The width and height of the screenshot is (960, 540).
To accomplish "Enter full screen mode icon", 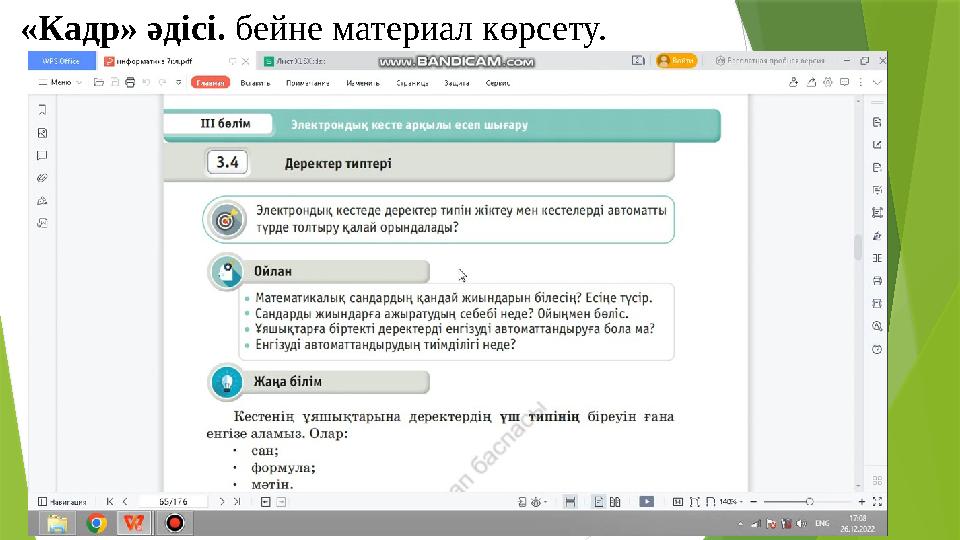I will click(x=877, y=501).
